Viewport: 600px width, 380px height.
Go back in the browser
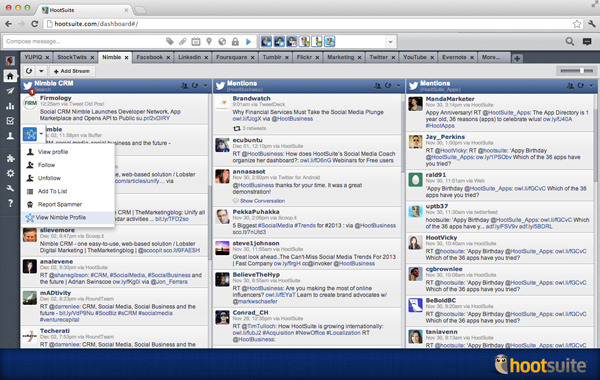point(8,24)
